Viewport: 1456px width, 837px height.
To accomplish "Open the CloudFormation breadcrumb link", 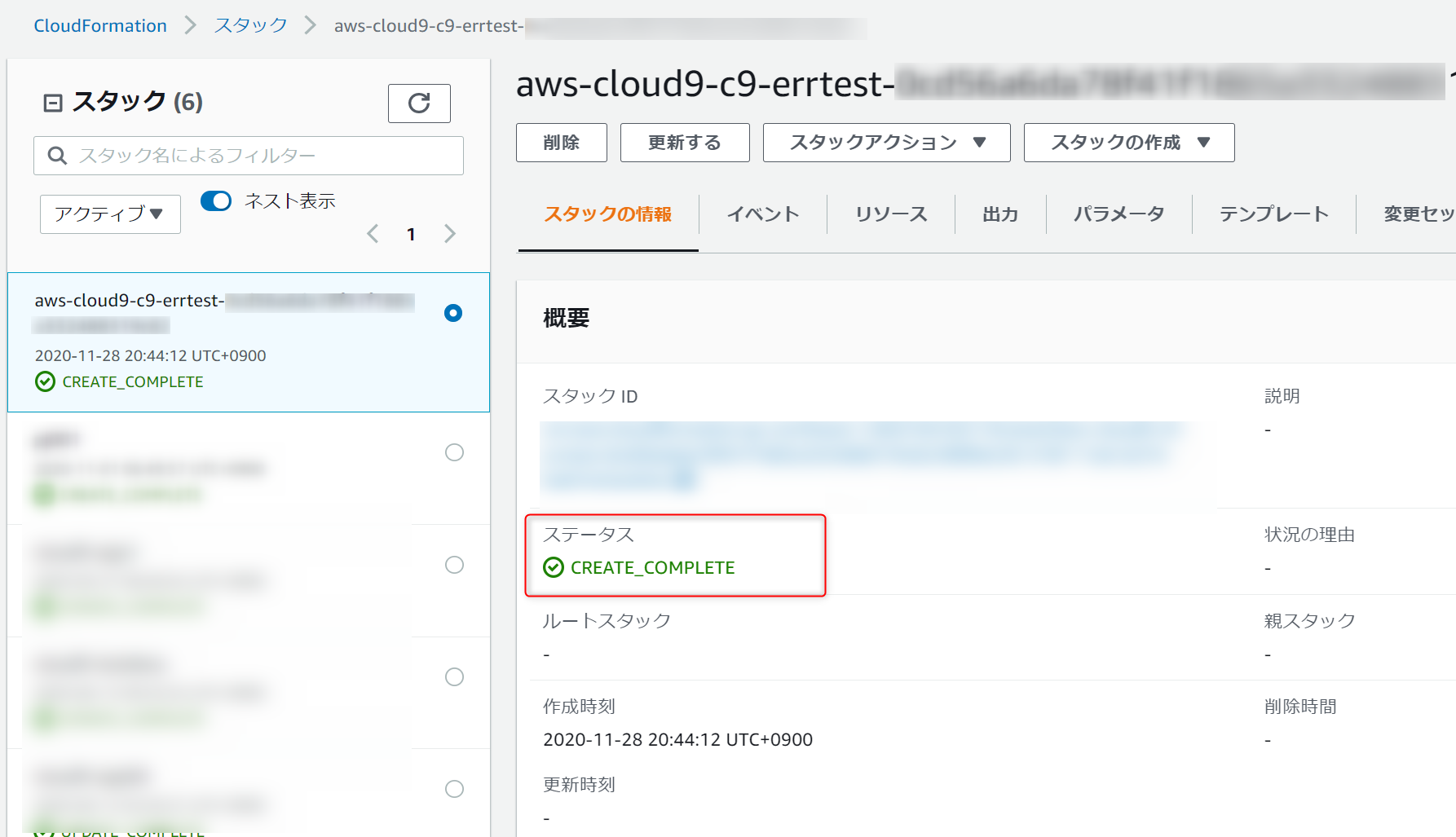I will click(100, 25).
